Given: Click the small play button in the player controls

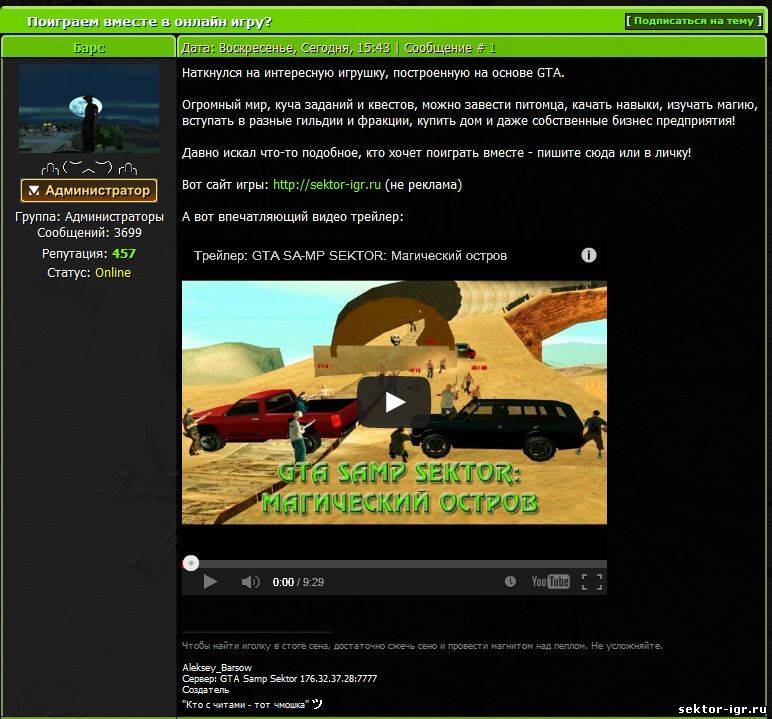Looking at the screenshot, I should (210, 582).
